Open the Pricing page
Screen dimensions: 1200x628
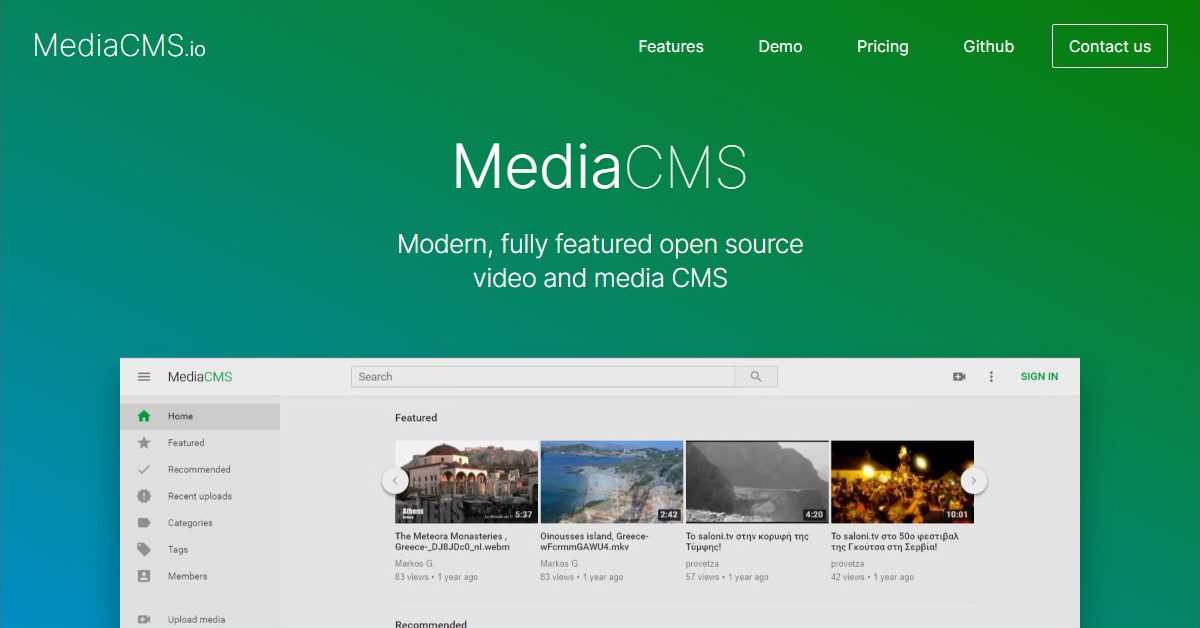(882, 46)
